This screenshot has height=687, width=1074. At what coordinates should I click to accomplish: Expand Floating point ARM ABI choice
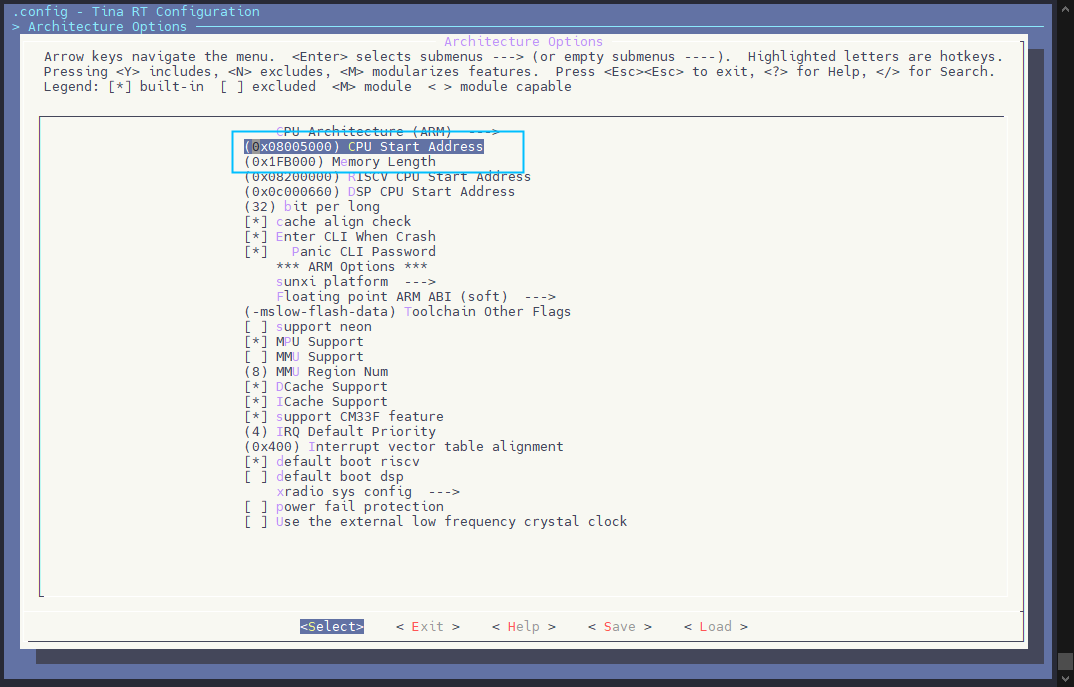point(415,297)
